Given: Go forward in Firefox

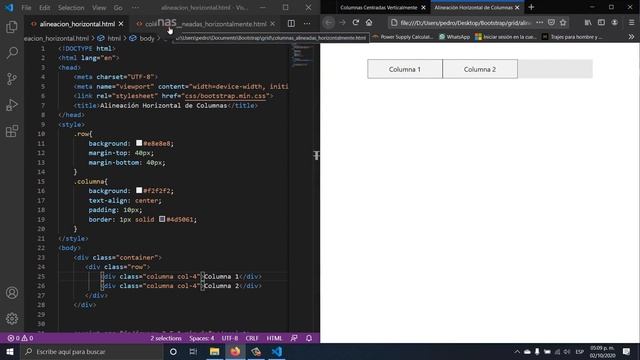Looking at the screenshot, I should coord(342,23).
